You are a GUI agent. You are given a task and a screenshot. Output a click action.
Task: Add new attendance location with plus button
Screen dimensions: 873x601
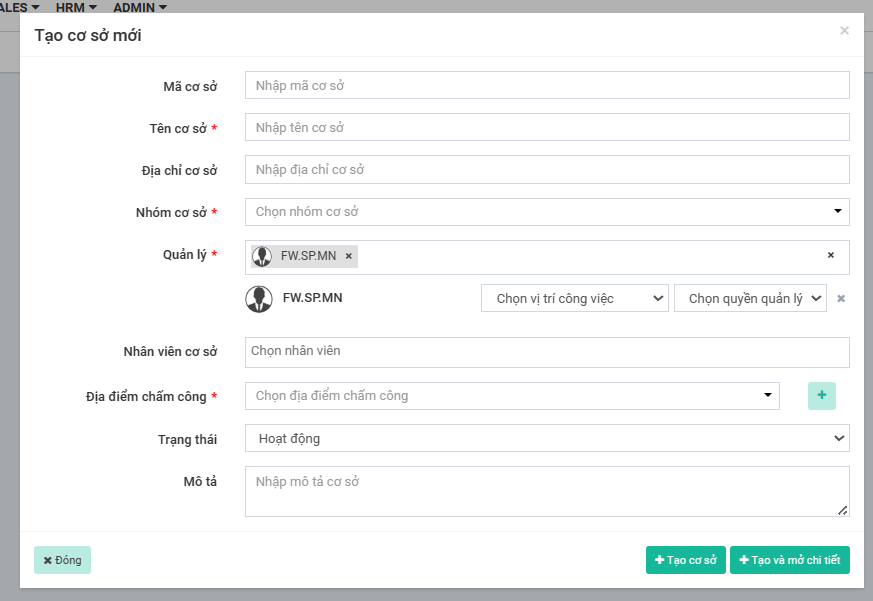(x=821, y=396)
